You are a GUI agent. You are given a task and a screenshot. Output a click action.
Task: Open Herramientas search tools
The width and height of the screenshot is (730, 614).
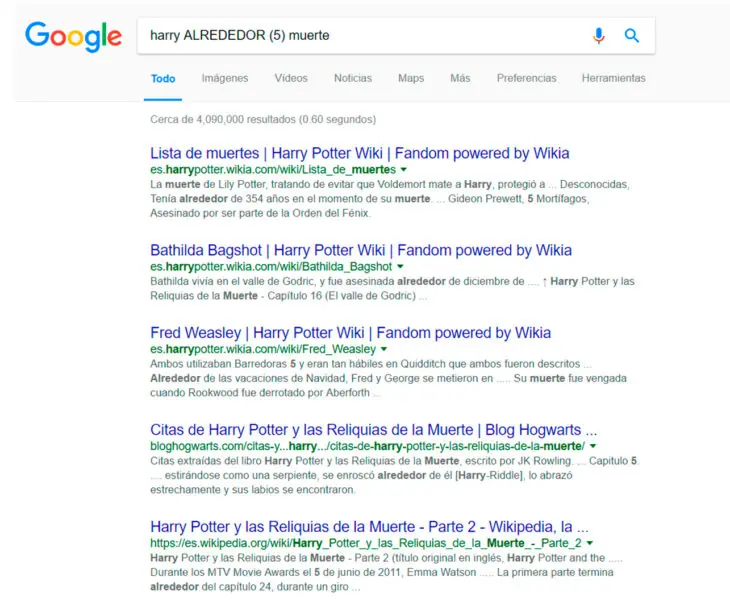tap(614, 78)
